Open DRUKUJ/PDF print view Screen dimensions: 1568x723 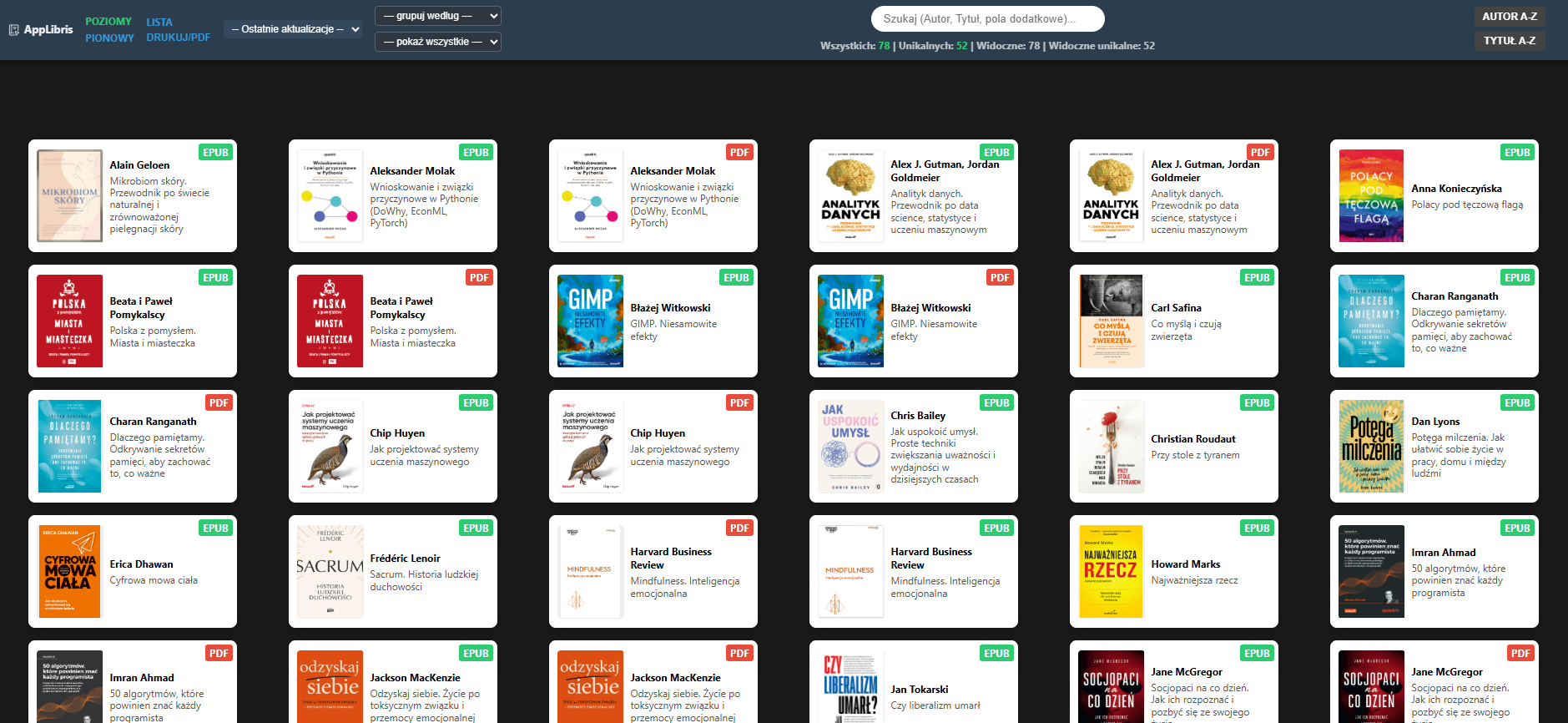(x=179, y=38)
